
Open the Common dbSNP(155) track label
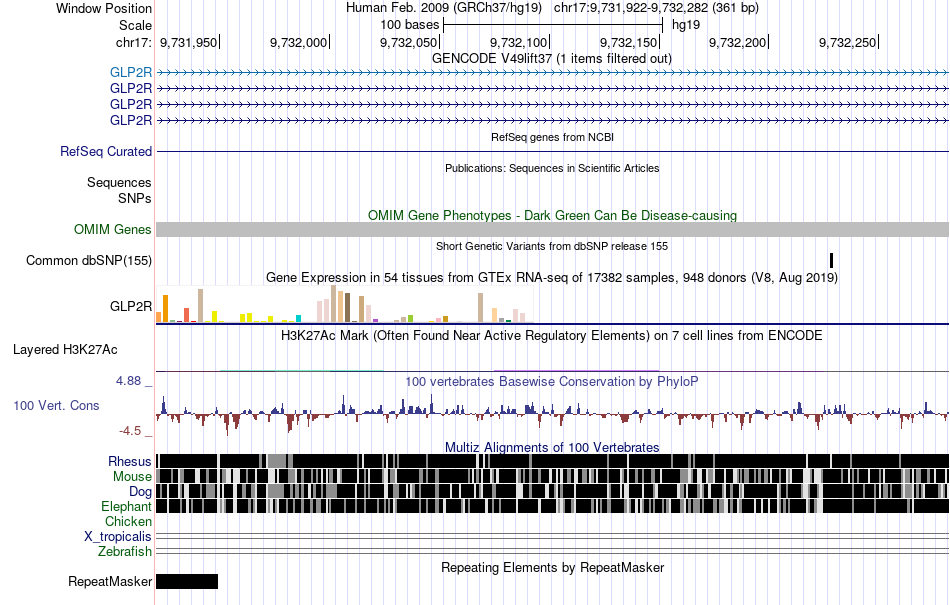(x=89, y=260)
